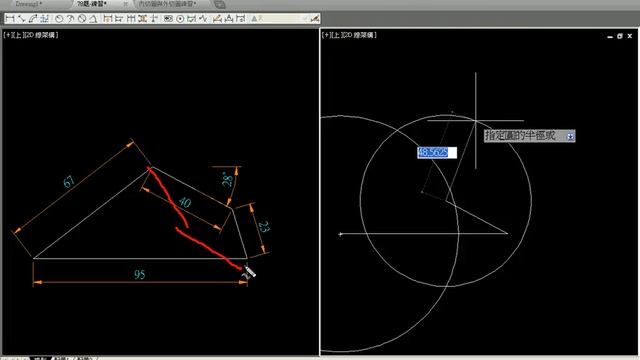Open left viewport 2D 線架構 visual style menu
The height and width of the screenshot is (360, 640).
click(42, 35)
